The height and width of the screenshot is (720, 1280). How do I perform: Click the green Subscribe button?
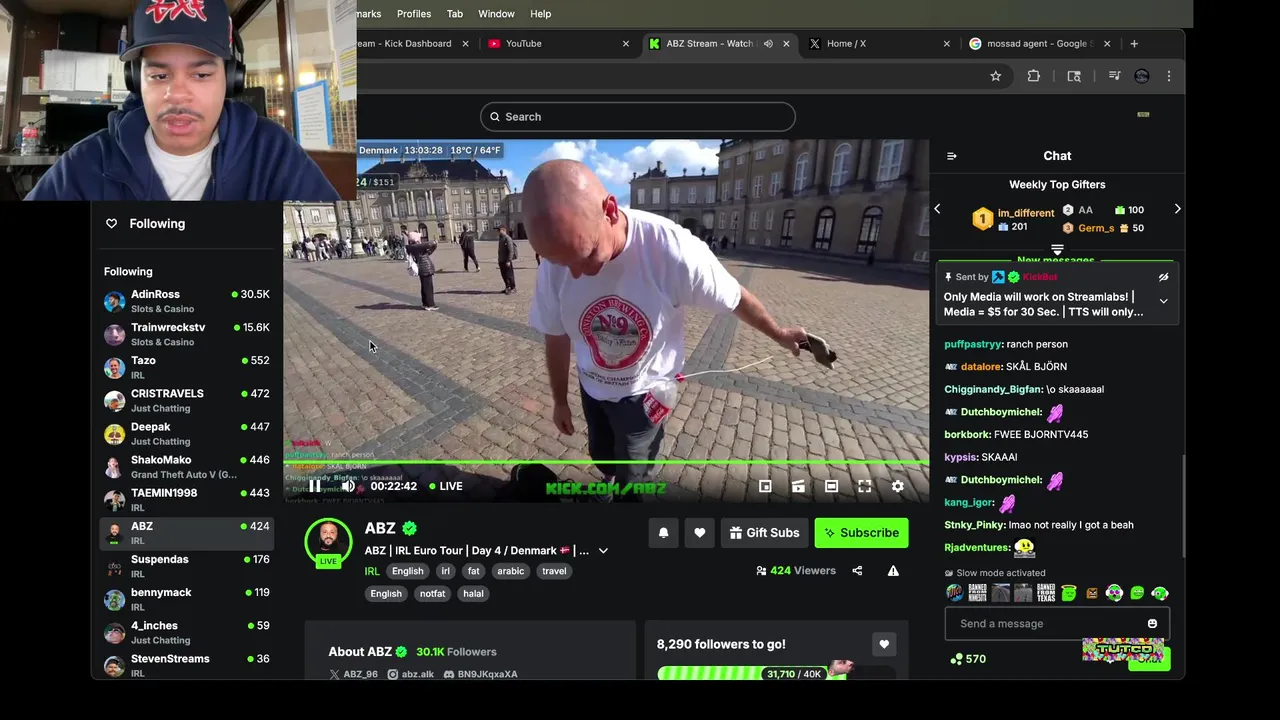pos(861,533)
